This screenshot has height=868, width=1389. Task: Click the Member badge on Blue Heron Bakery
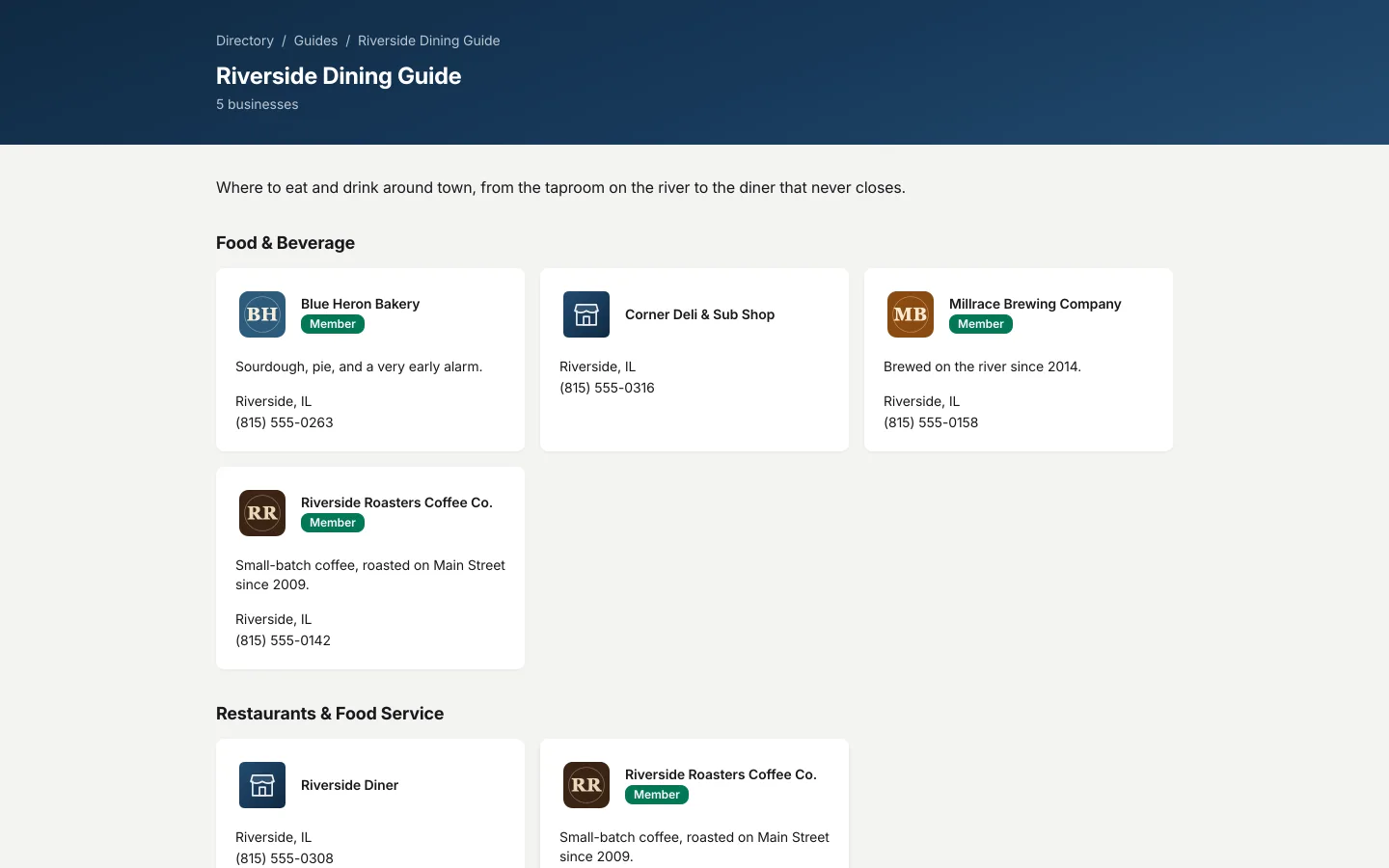(x=333, y=324)
